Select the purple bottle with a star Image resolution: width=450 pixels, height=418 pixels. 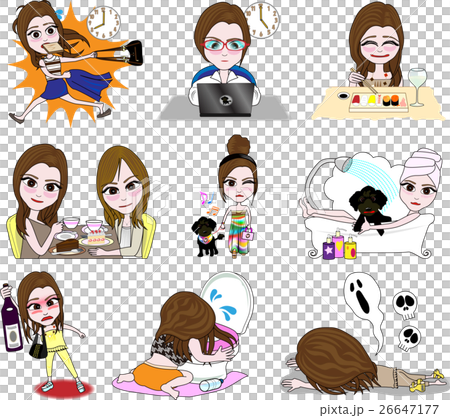(329, 247)
